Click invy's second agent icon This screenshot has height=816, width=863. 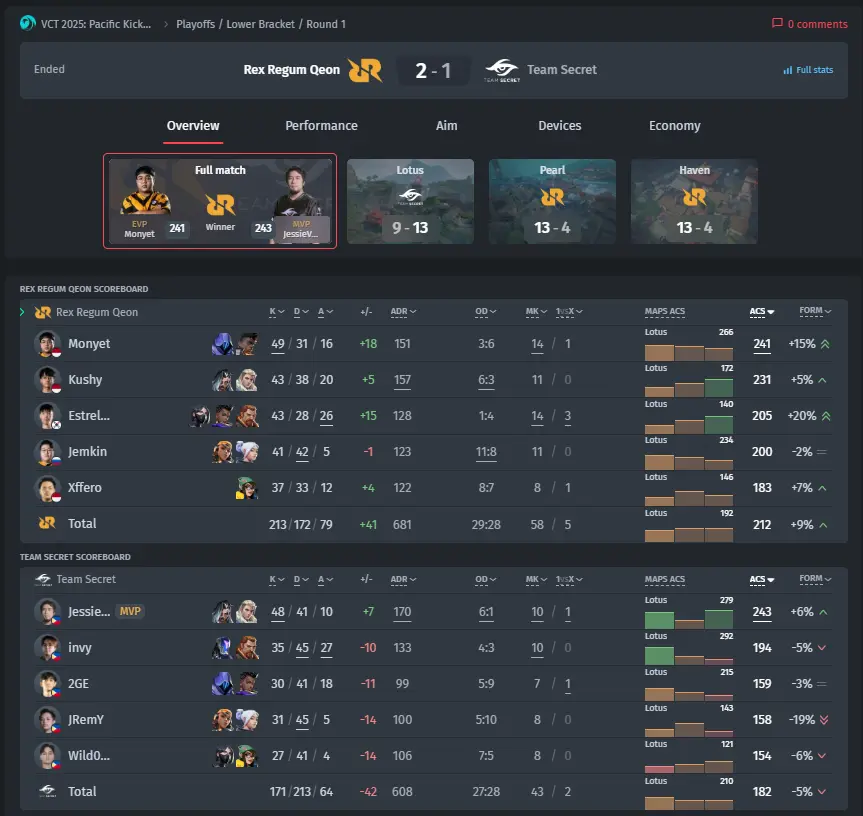click(x=247, y=648)
